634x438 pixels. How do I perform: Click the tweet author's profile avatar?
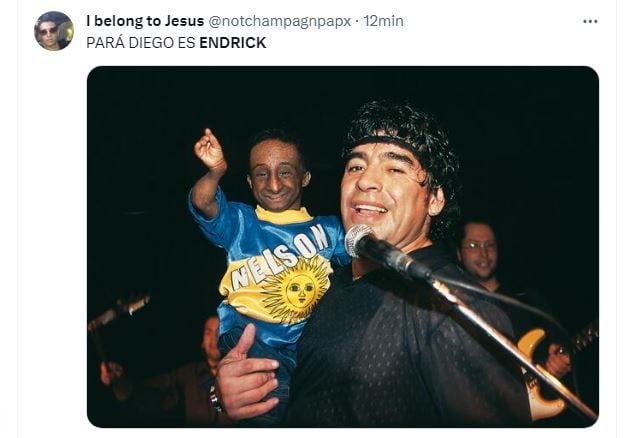[54, 31]
